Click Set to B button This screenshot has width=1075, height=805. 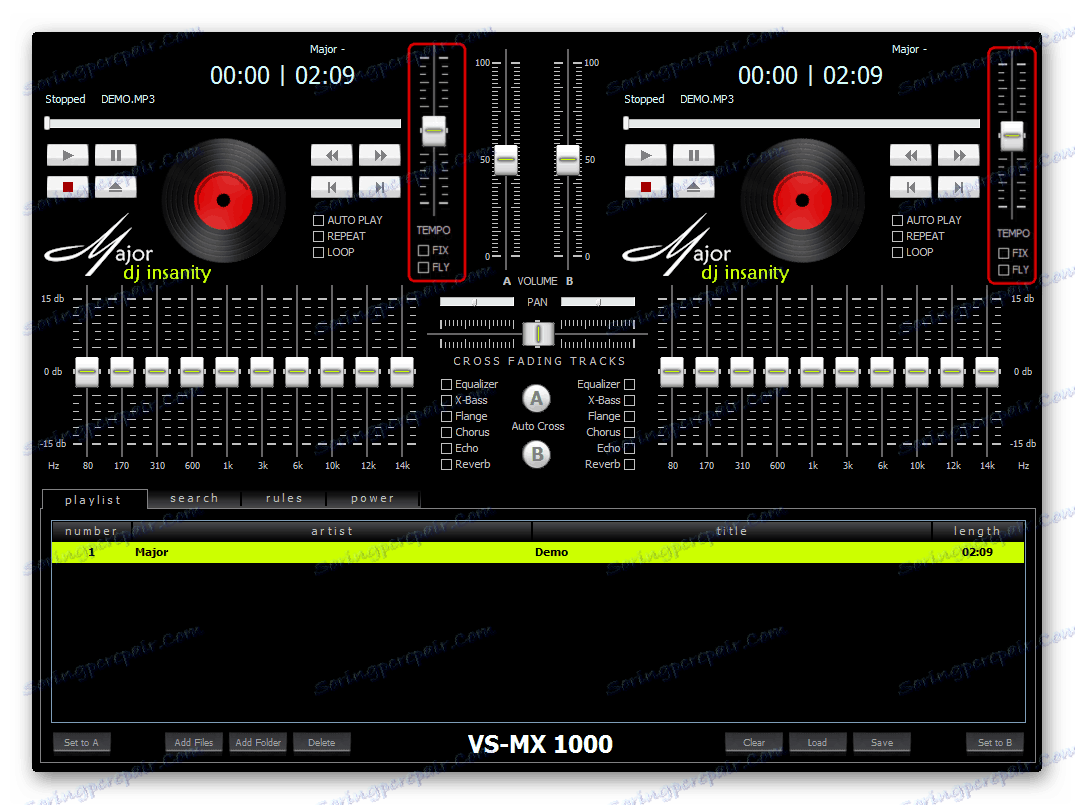(x=995, y=743)
